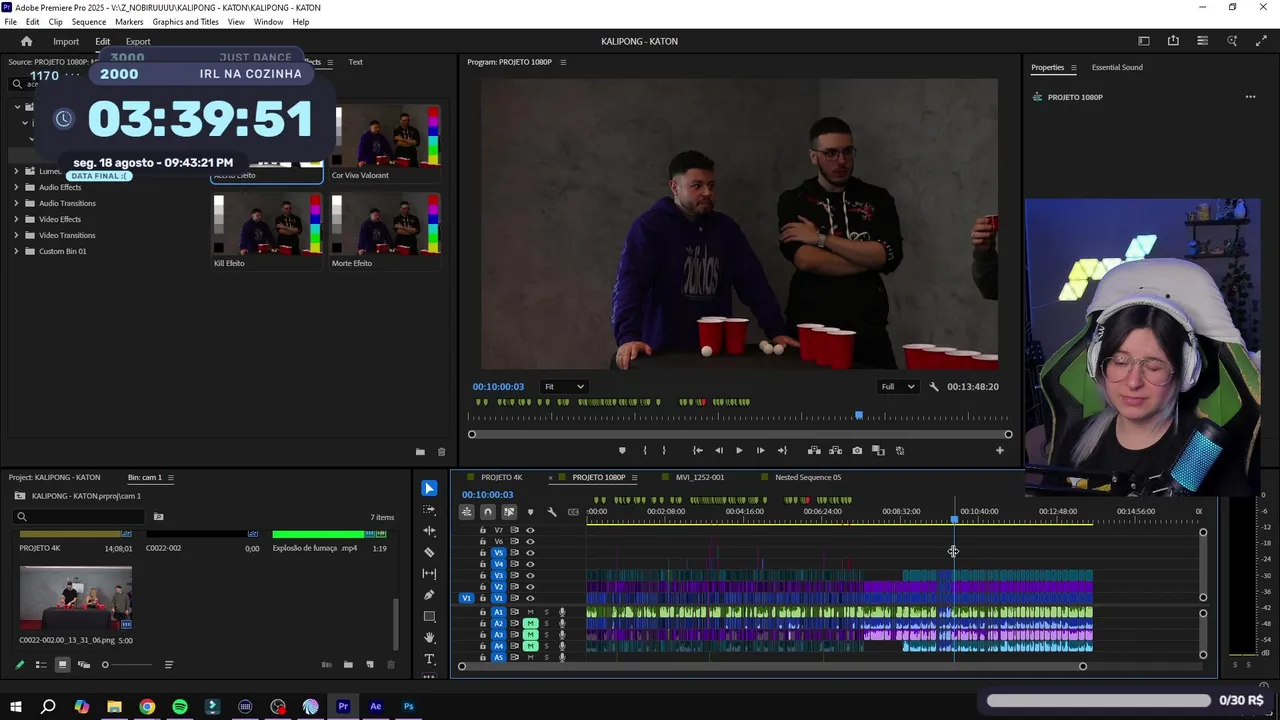
Task: Click New Bin folder icon in project panel
Action: pos(348,665)
